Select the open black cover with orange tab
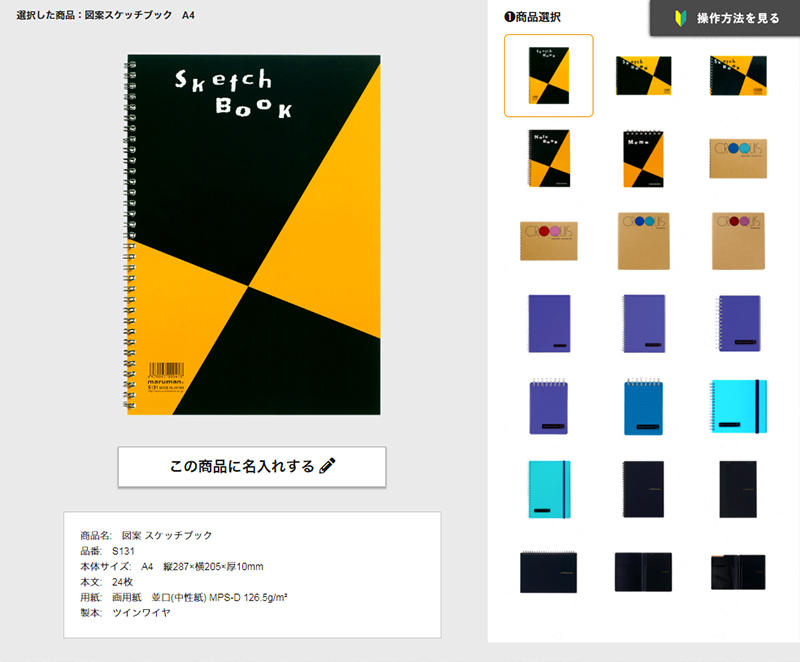 (x=738, y=571)
